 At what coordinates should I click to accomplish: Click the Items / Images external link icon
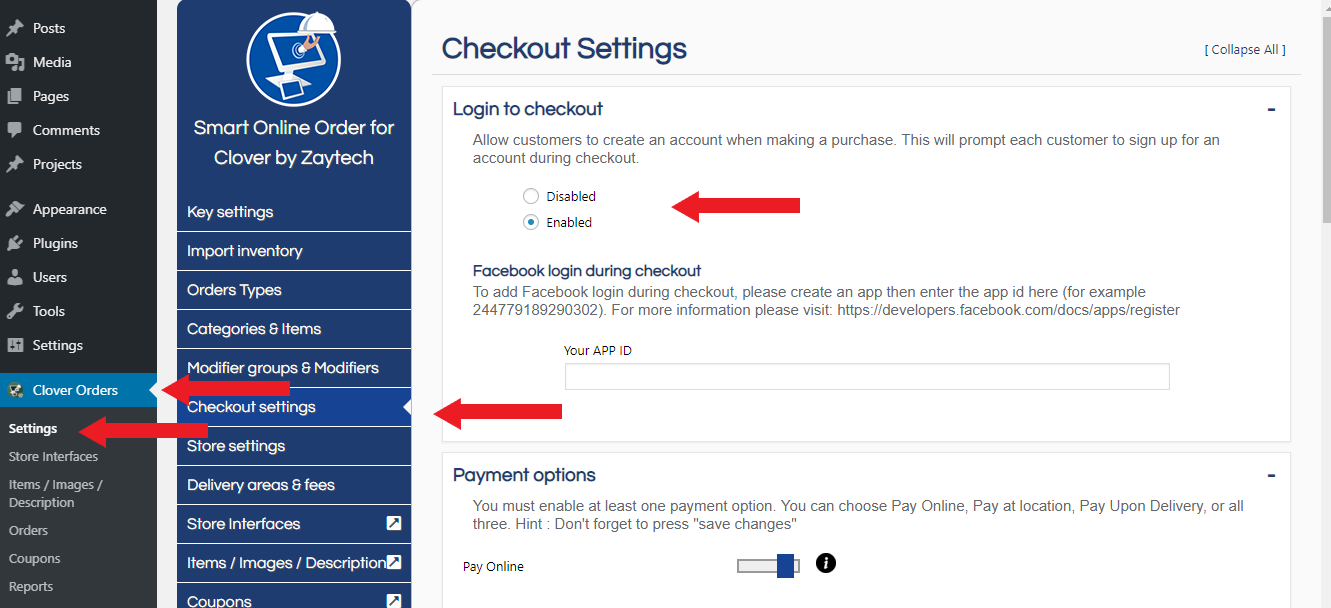394,562
